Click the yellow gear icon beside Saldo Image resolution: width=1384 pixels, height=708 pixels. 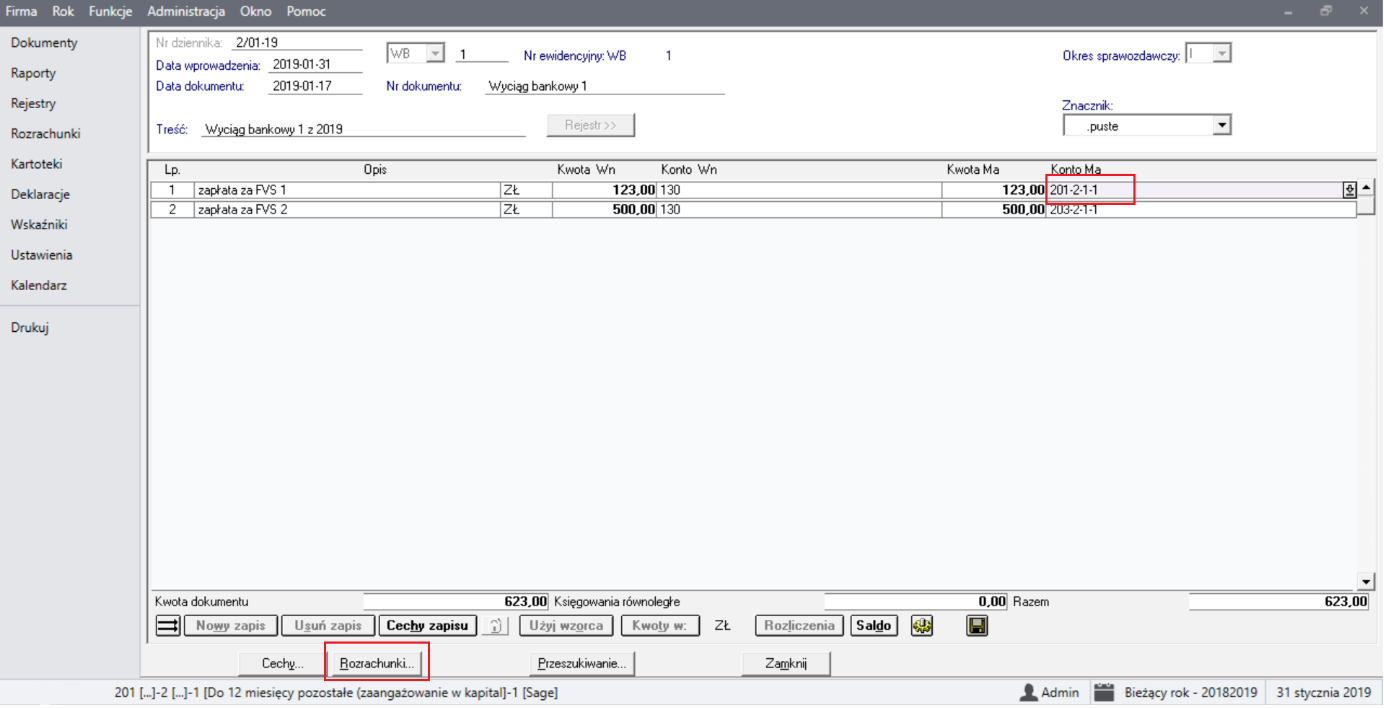coord(922,626)
